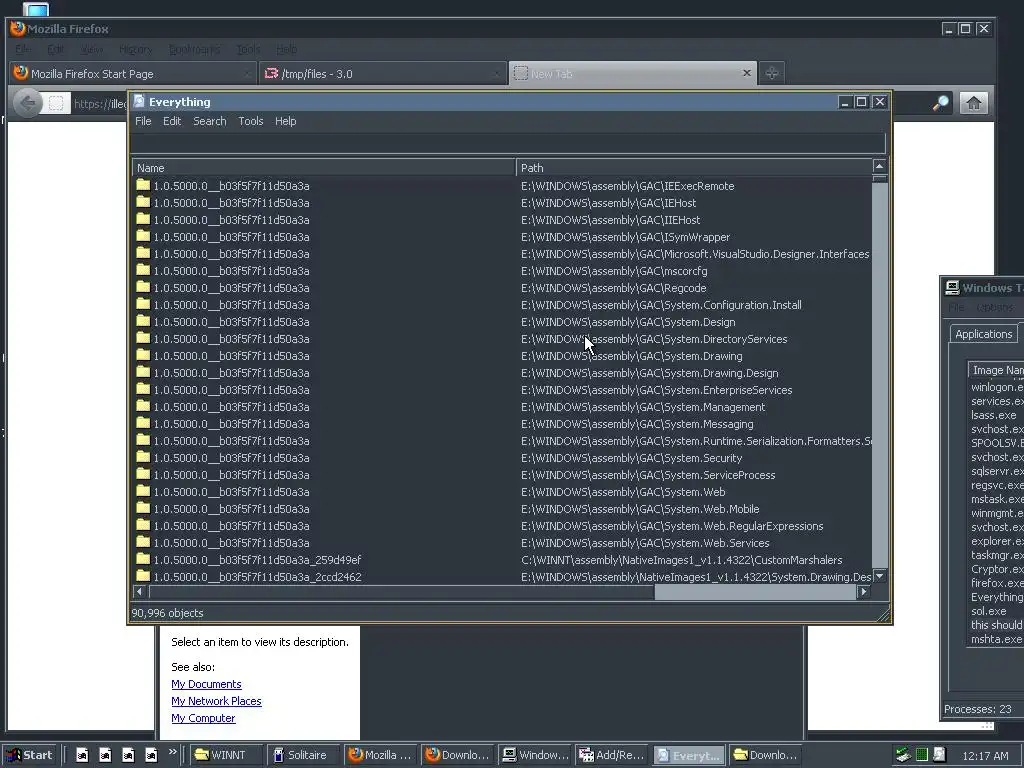Click the folder icon in the mscorcfg row

click(x=143, y=270)
